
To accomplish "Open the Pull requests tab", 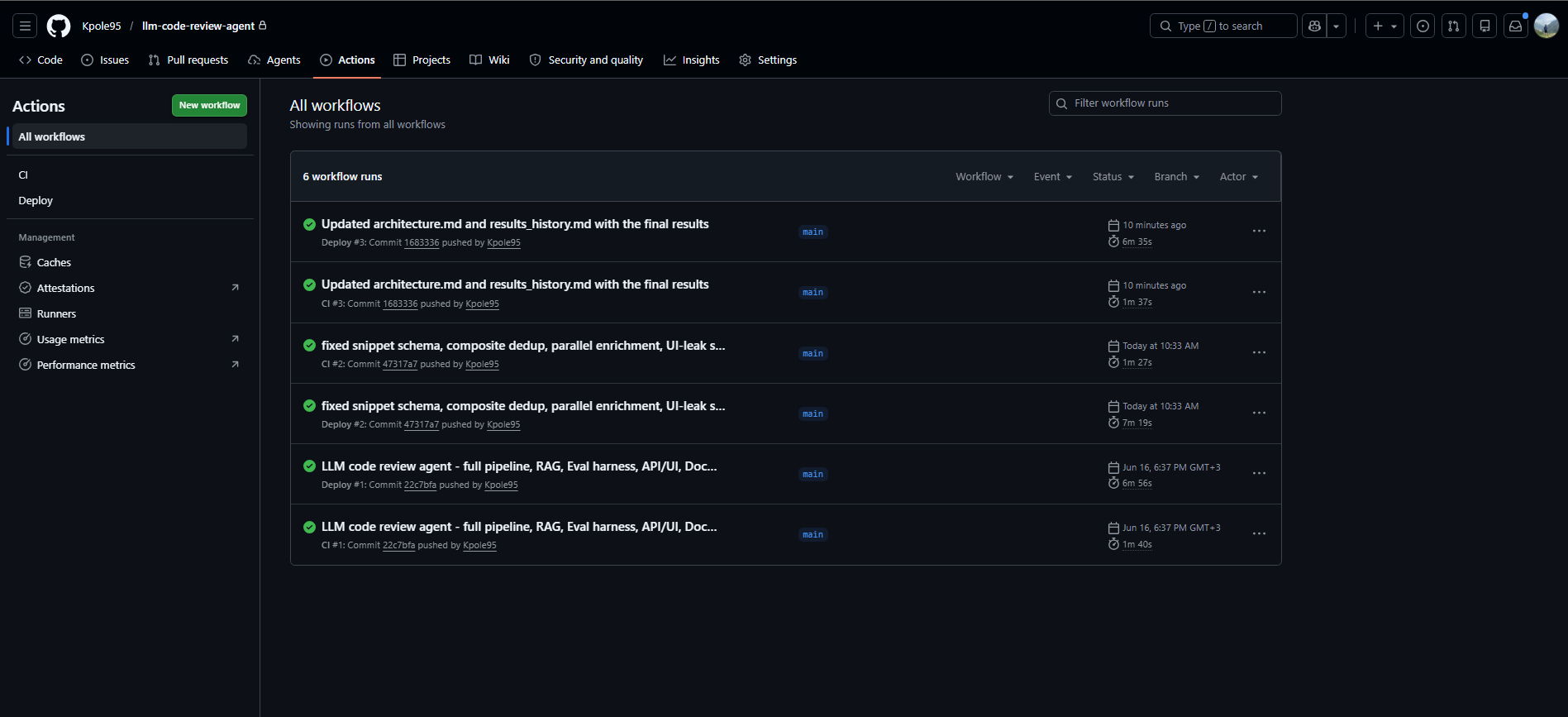I will [x=188, y=60].
